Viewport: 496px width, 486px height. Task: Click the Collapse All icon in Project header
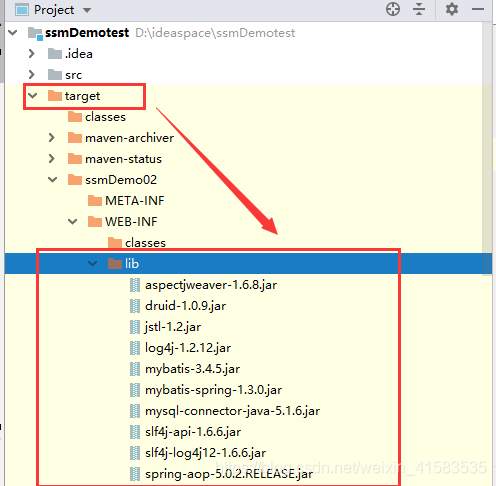[x=419, y=9]
